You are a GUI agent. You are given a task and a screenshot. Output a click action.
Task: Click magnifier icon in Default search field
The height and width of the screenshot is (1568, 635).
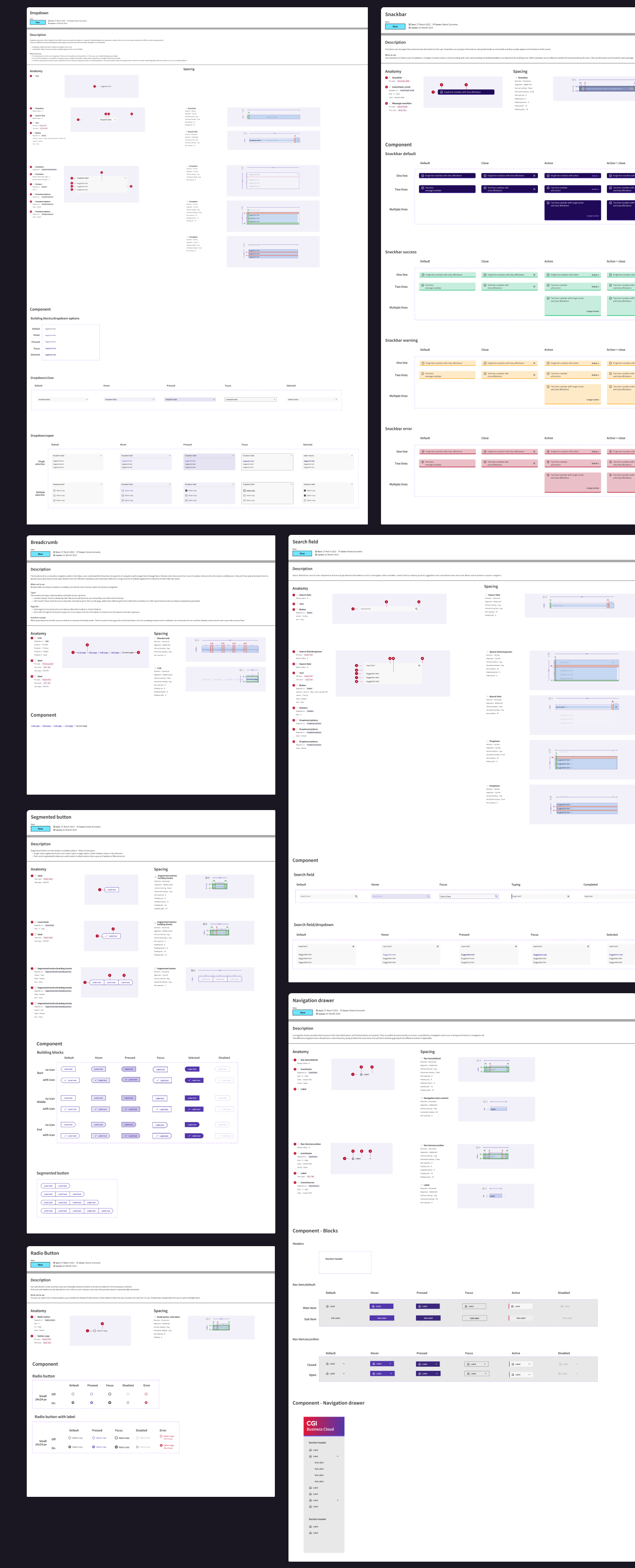pyautogui.click(x=356, y=896)
